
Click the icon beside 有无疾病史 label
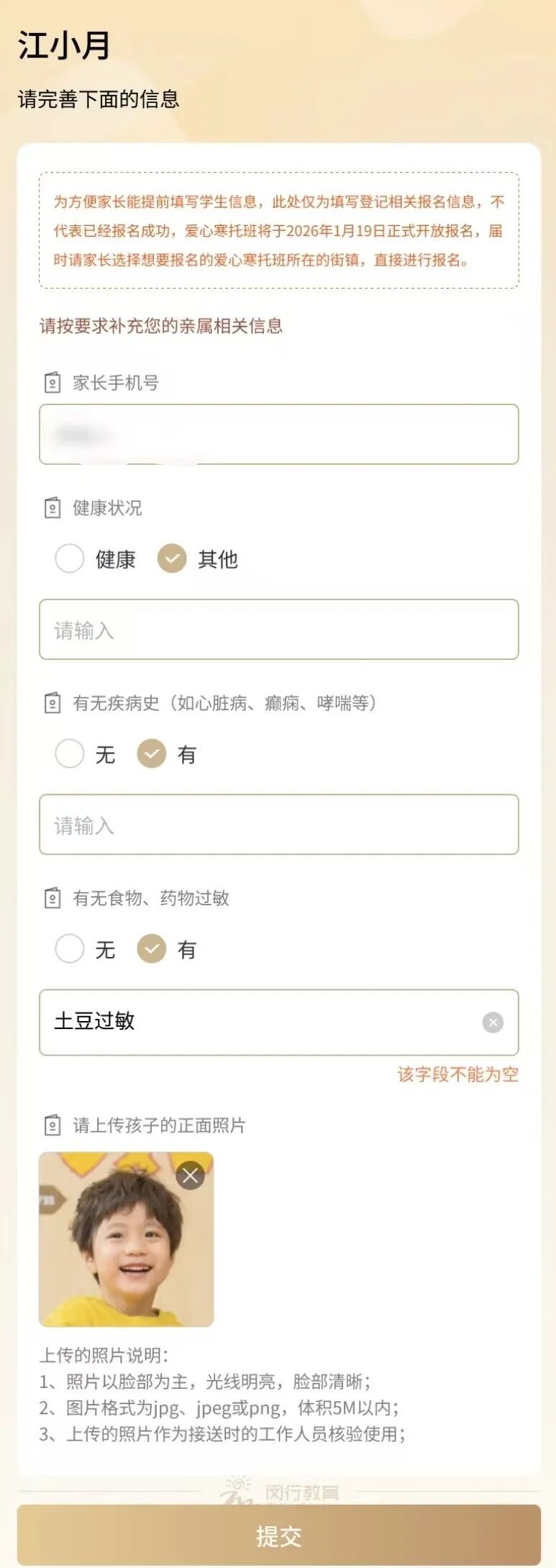click(53, 703)
